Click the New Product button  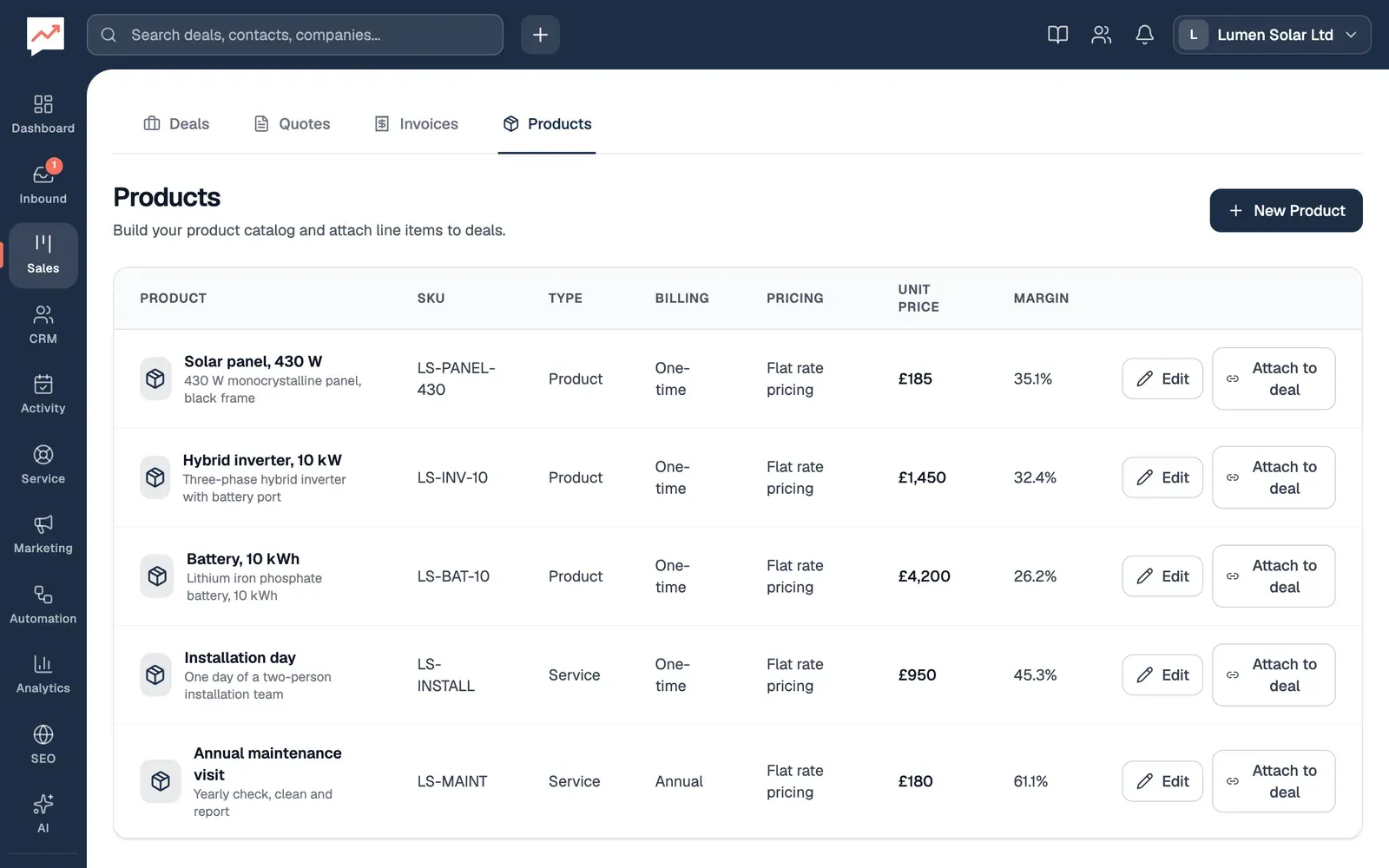(1286, 210)
